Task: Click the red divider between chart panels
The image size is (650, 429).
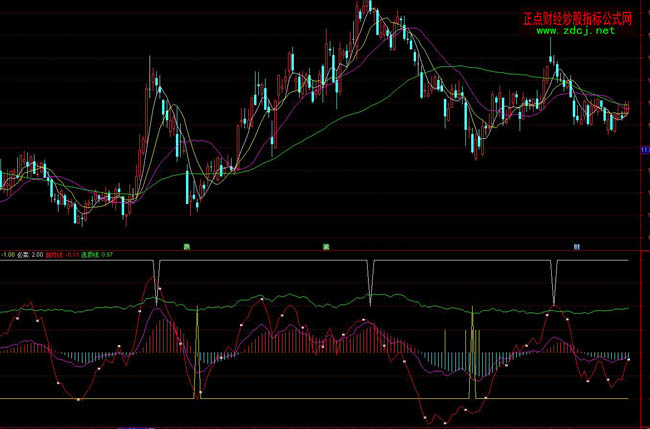Action: coord(300,250)
